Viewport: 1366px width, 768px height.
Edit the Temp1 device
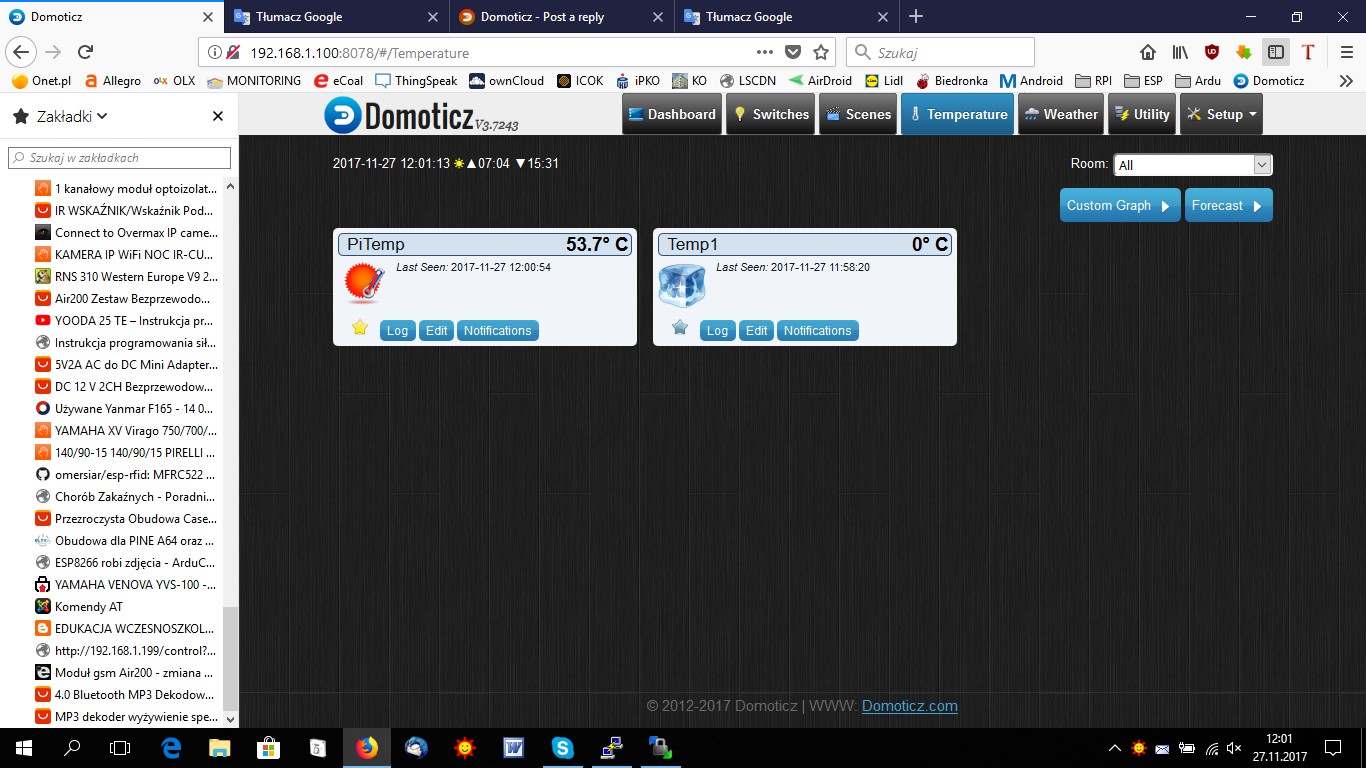(756, 330)
